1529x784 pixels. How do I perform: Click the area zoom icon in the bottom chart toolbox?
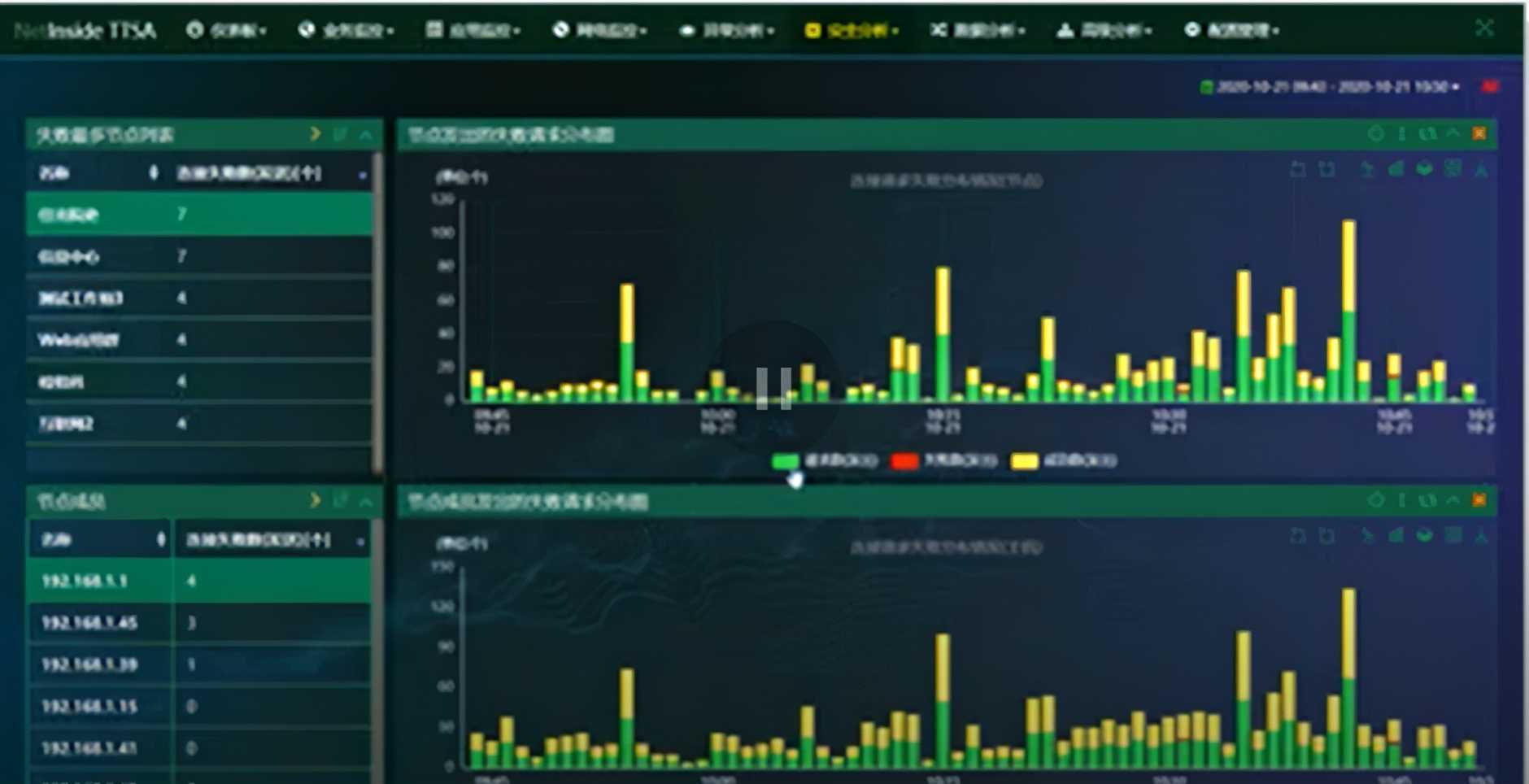coord(1298,535)
